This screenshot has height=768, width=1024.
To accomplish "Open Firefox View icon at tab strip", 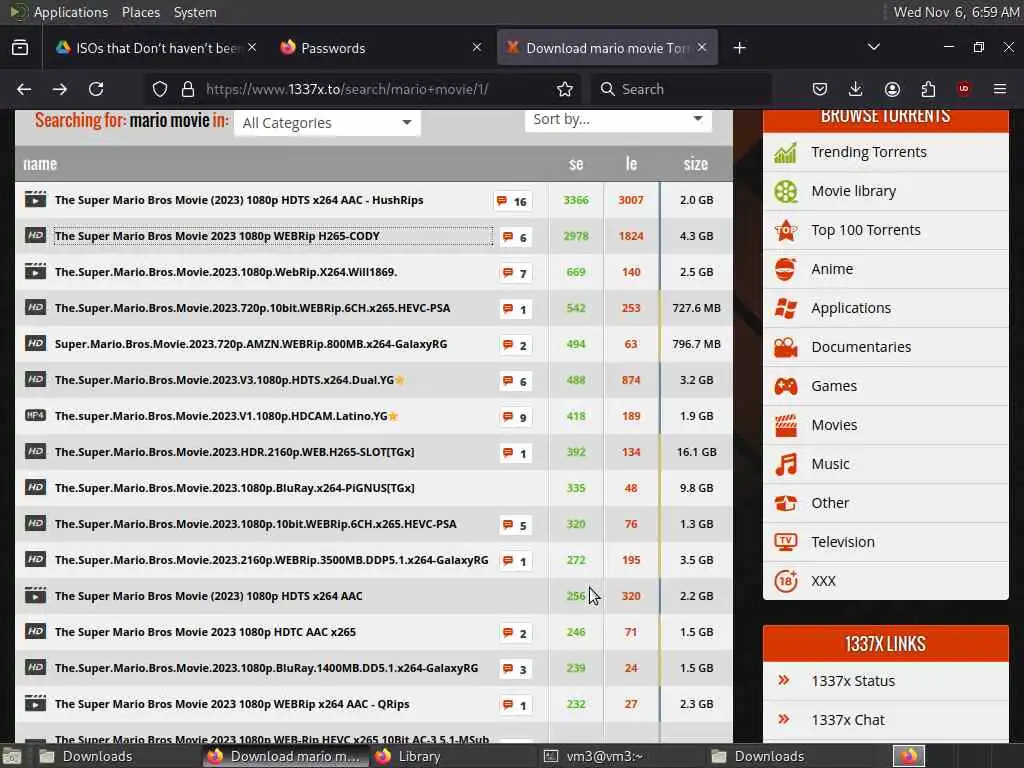I will pyautogui.click(x=20, y=48).
